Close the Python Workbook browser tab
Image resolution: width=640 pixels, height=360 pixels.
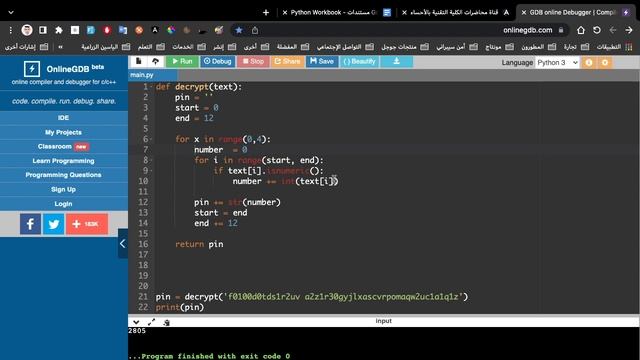click(x=285, y=13)
